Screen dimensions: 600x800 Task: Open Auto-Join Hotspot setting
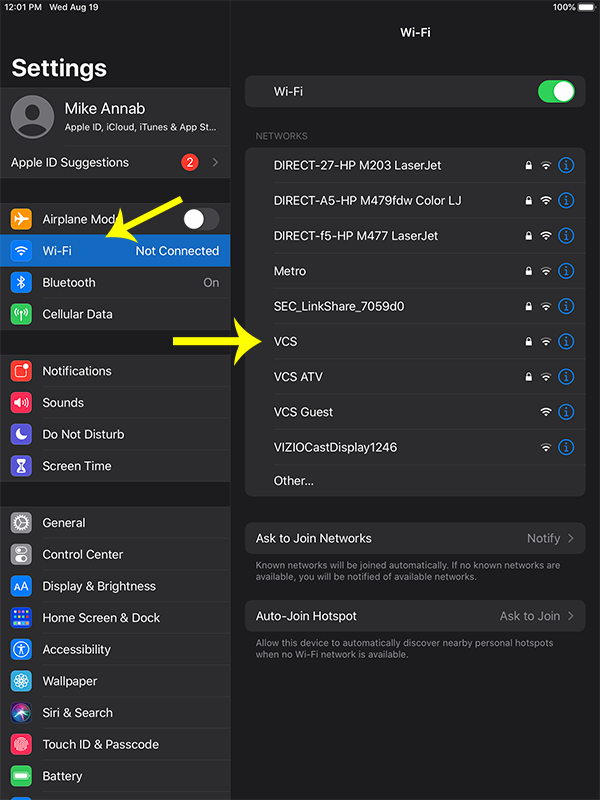pyautogui.click(x=415, y=616)
